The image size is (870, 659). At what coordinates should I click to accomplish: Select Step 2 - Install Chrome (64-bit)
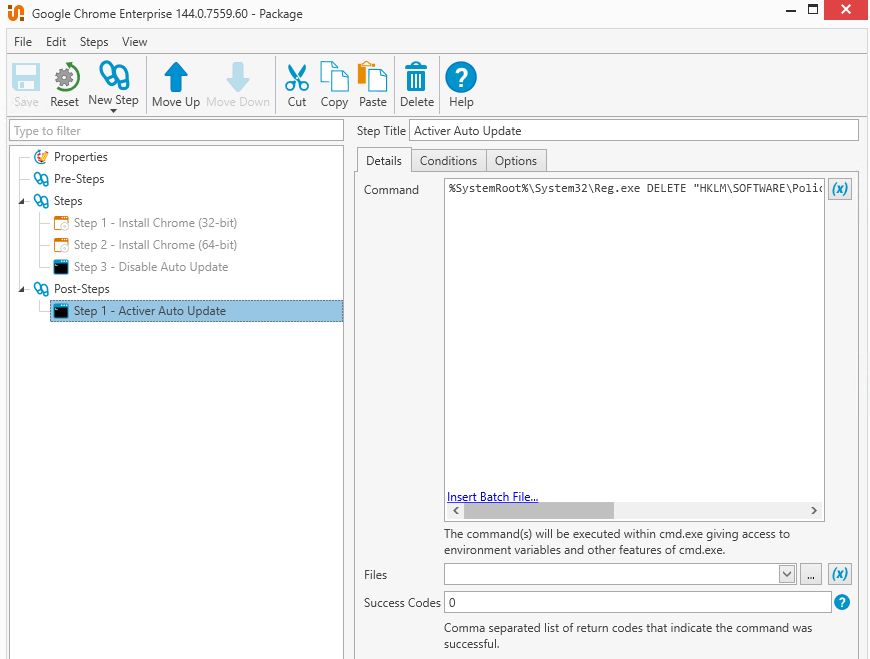click(155, 245)
